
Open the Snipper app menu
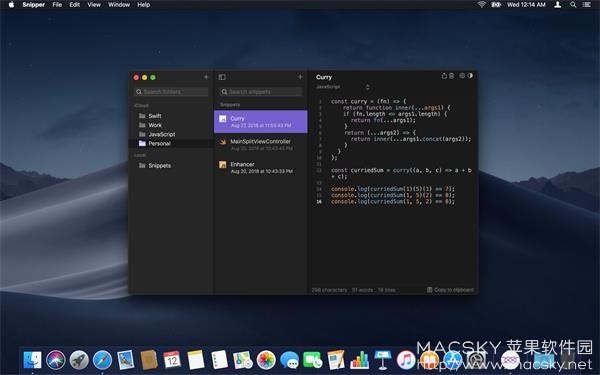(x=33, y=5)
